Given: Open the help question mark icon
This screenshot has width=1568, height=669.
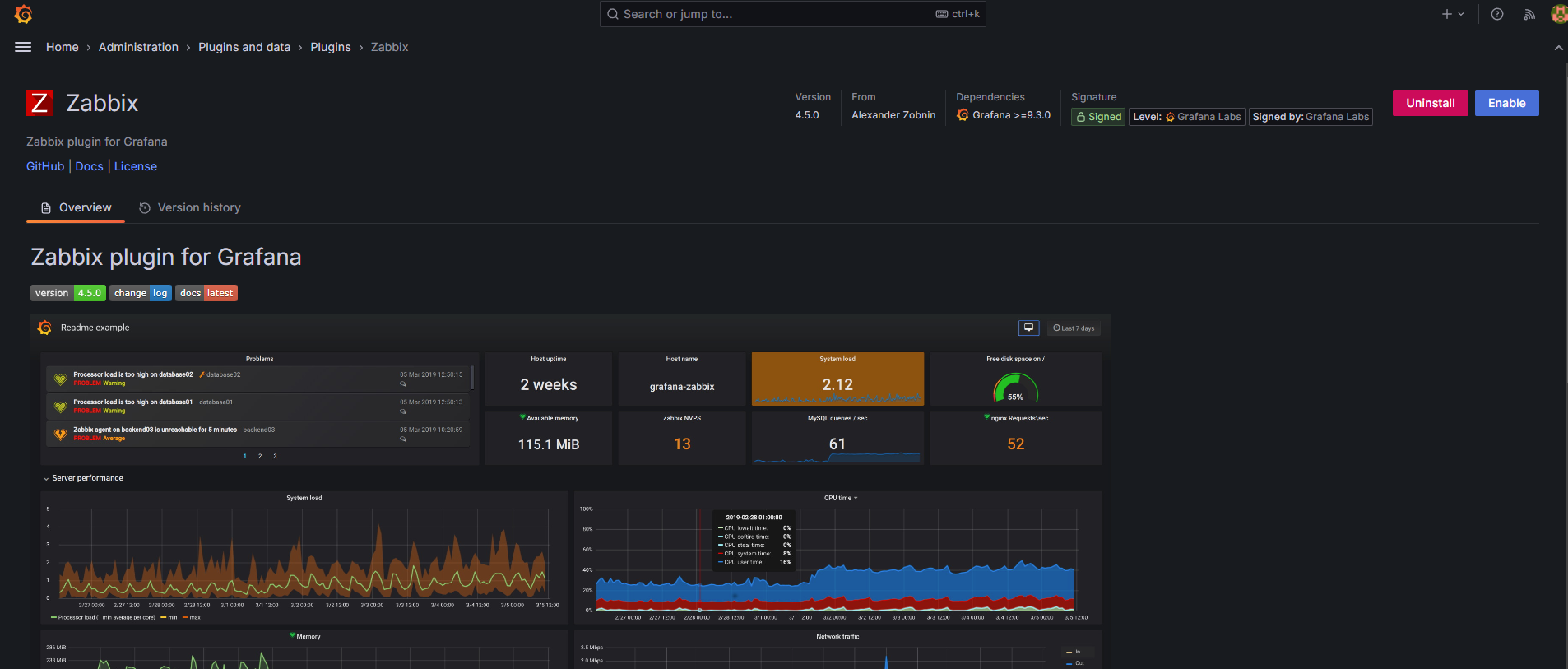Looking at the screenshot, I should pyautogui.click(x=1497, y=14).
